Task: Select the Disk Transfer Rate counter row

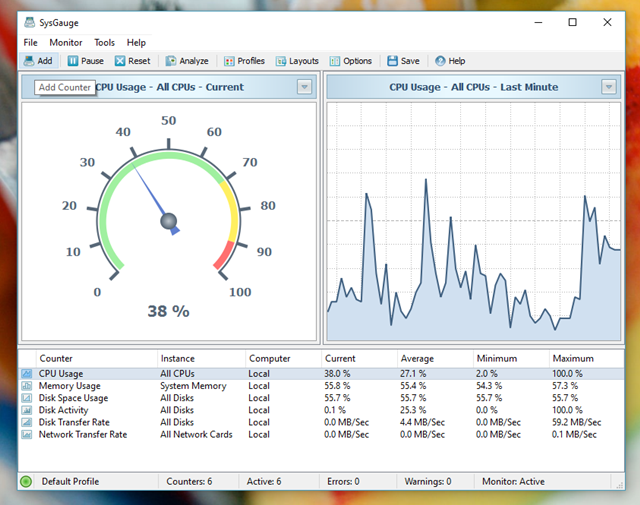Action: click(322, 422)
